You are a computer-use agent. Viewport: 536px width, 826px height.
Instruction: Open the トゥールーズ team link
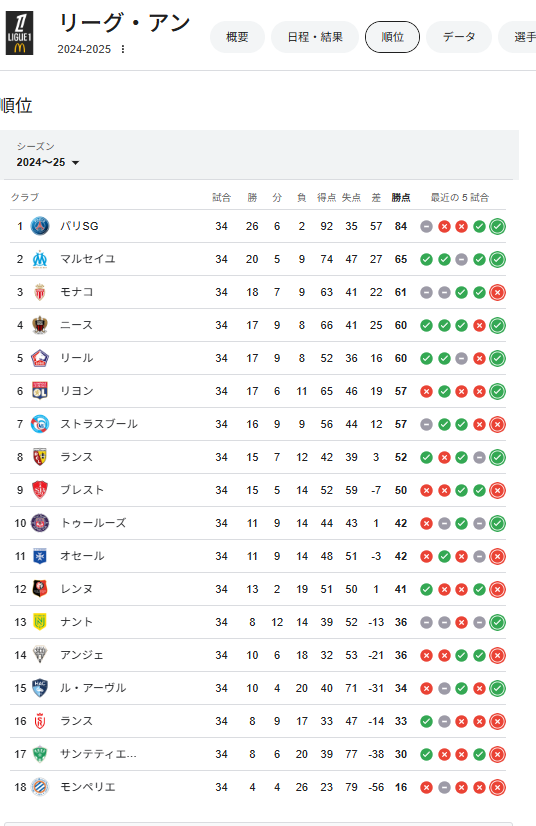tap(93, 523)
